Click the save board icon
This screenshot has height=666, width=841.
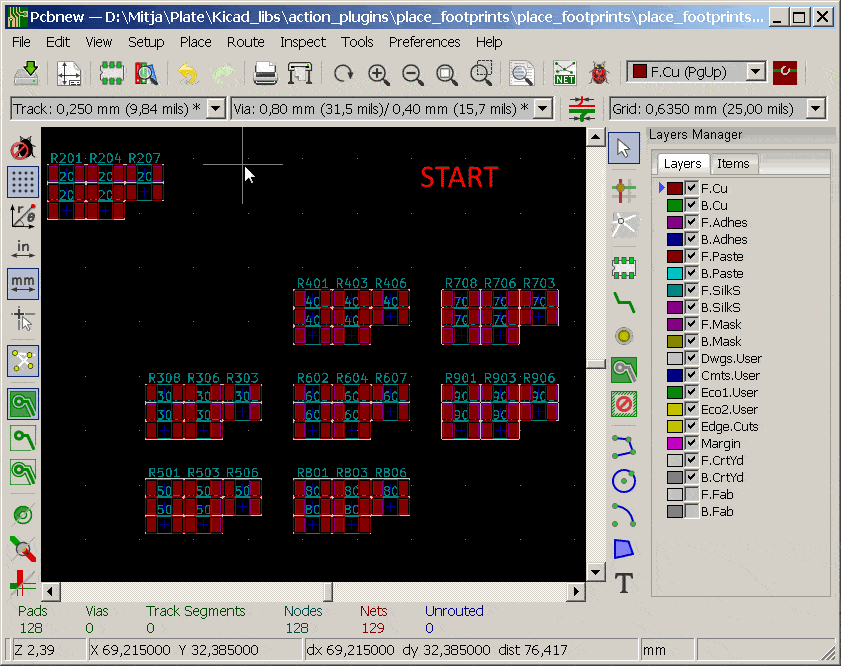click(26, 72)
